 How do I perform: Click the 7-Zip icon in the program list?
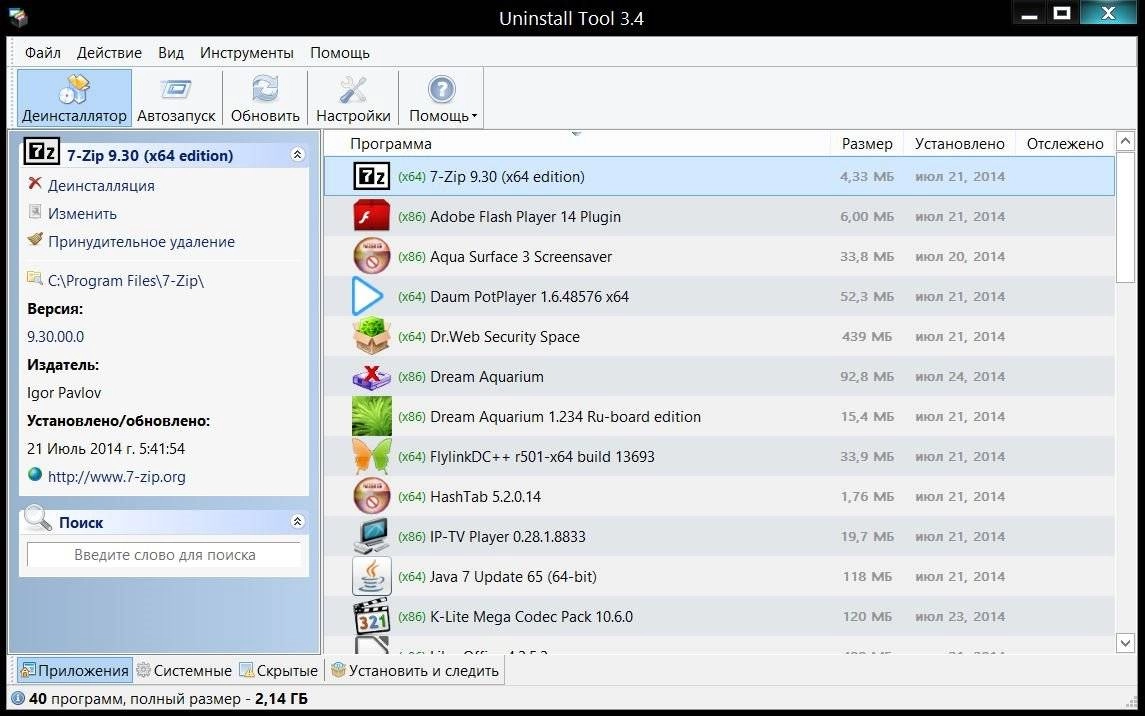click(x=372, y=177)
